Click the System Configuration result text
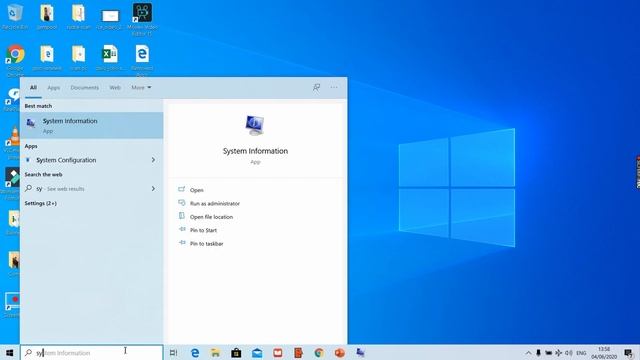 pyautogui.click(x=66, y=160)
